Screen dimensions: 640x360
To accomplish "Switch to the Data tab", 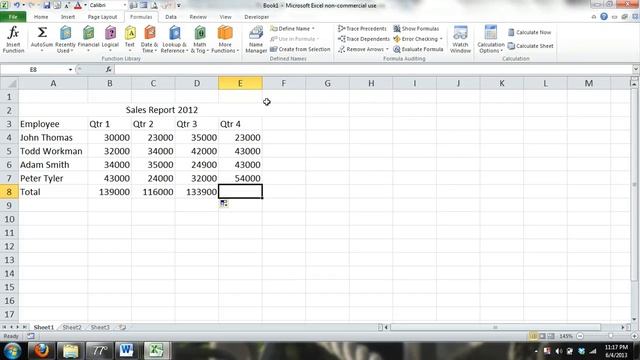I will coord(171,17).
